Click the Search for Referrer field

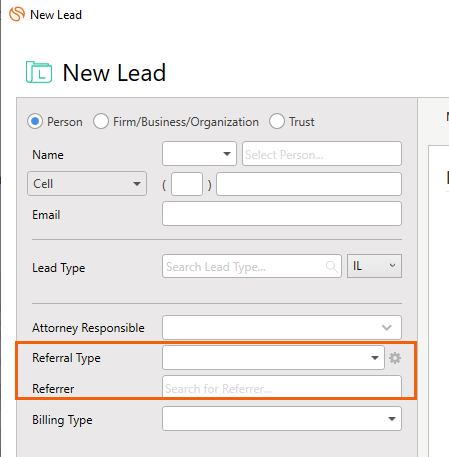point(282,387)
